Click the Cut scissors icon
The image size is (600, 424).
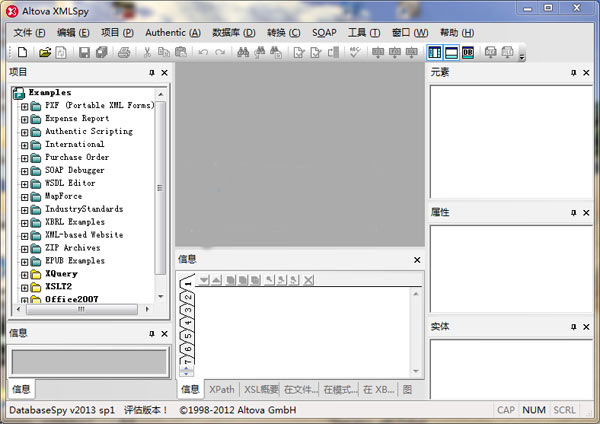(148, 52)
